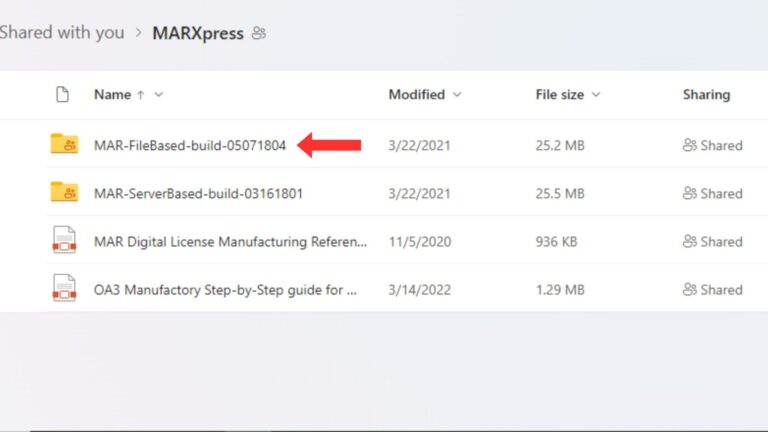Go to Shared with you breadcrumb
This screenshot has width=768, height=432.
click(61, 32)
